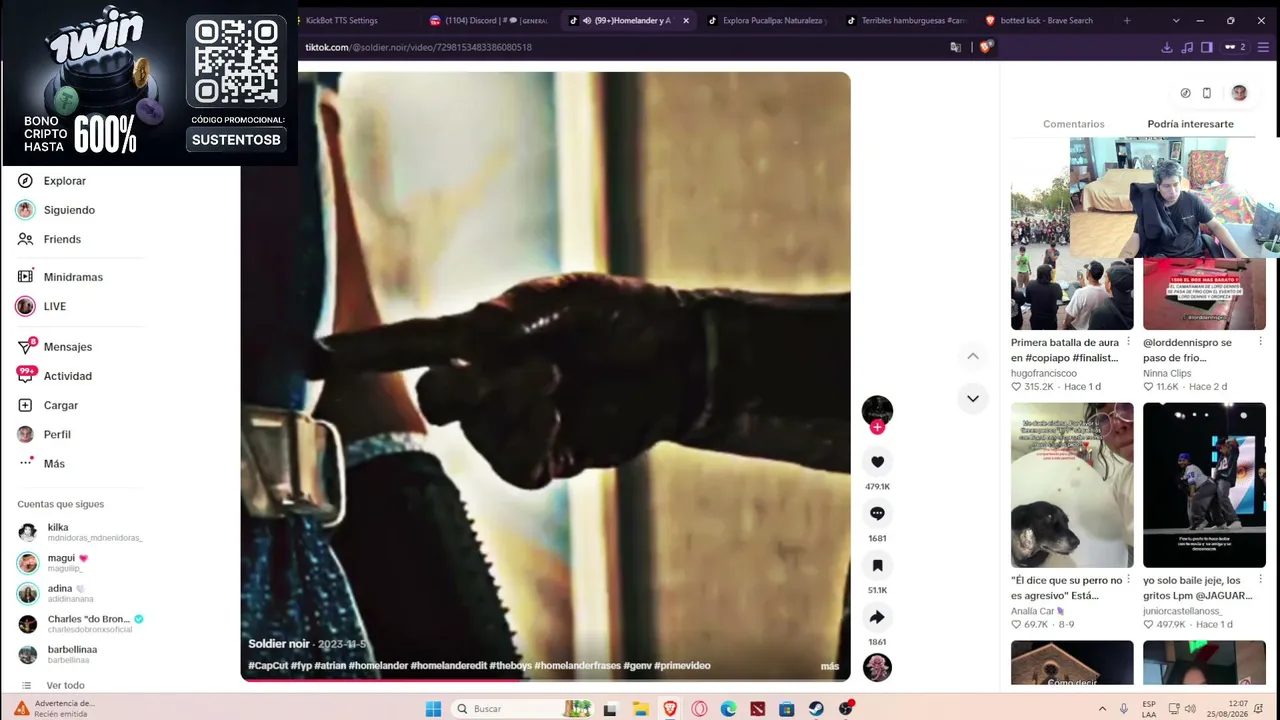The height and width of the screenshot is (720, 1280).
Task: Open the Siguiendo feed
Action: [x=69, y=210]
